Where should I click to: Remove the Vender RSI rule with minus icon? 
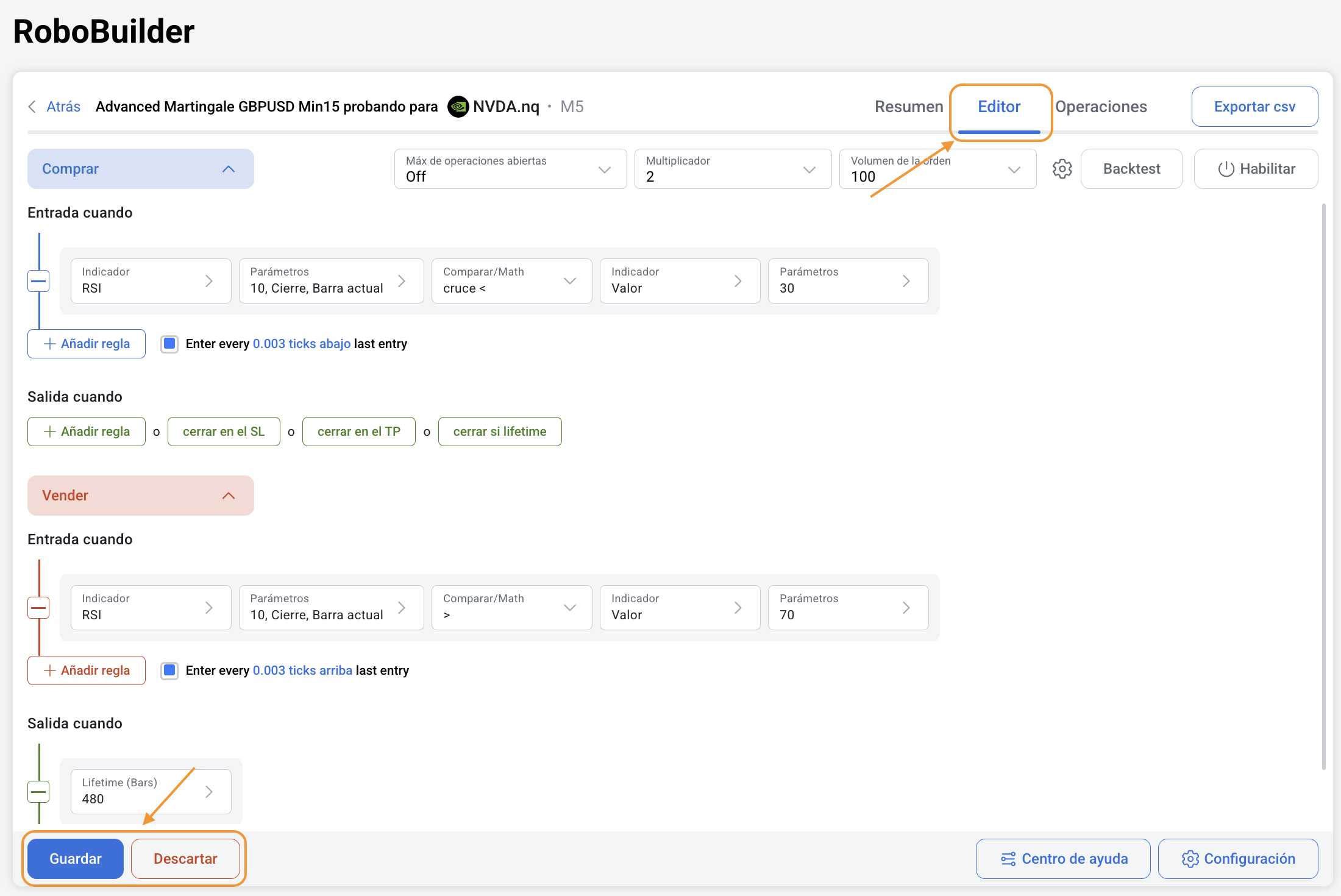tap(39, 608)
